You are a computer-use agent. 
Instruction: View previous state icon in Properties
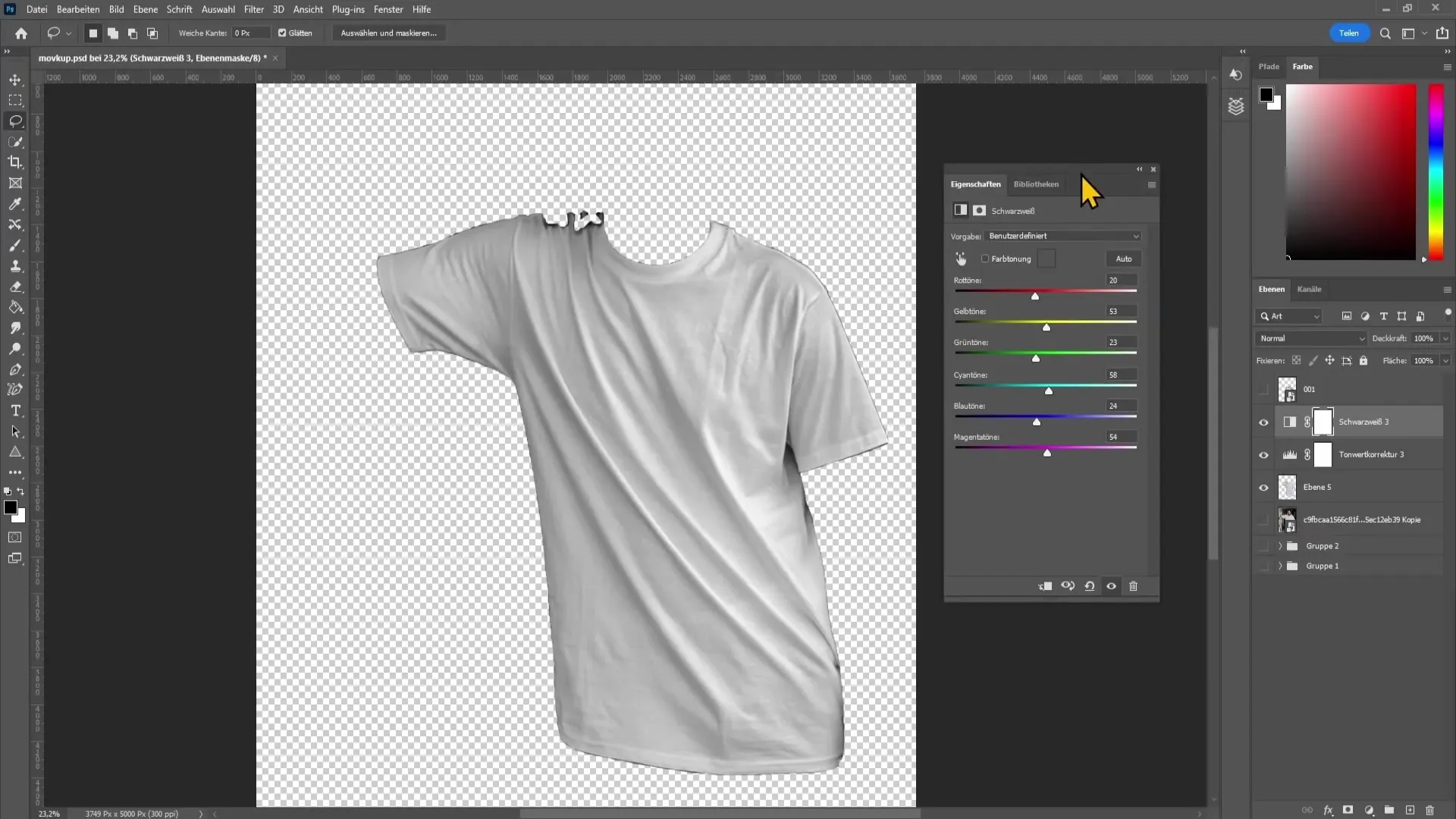(1068, 586)
